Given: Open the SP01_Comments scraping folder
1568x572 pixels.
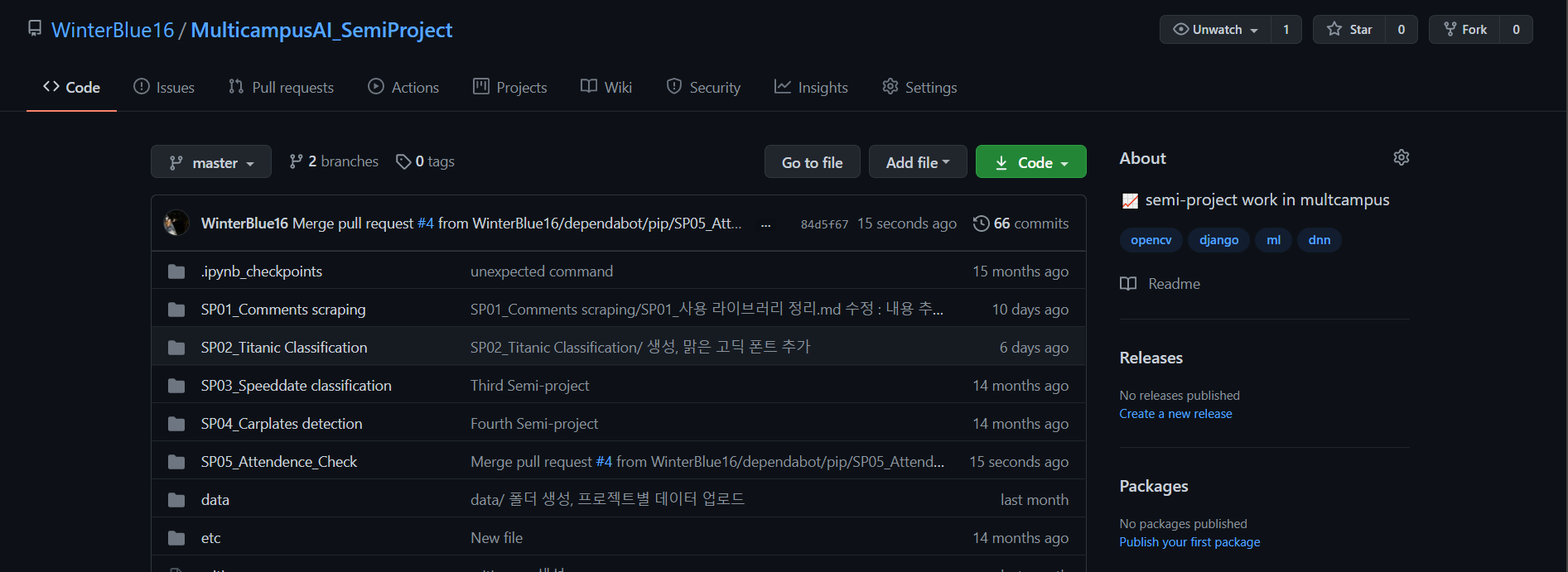Looking at the screenshot, I should tap(283, 310).
